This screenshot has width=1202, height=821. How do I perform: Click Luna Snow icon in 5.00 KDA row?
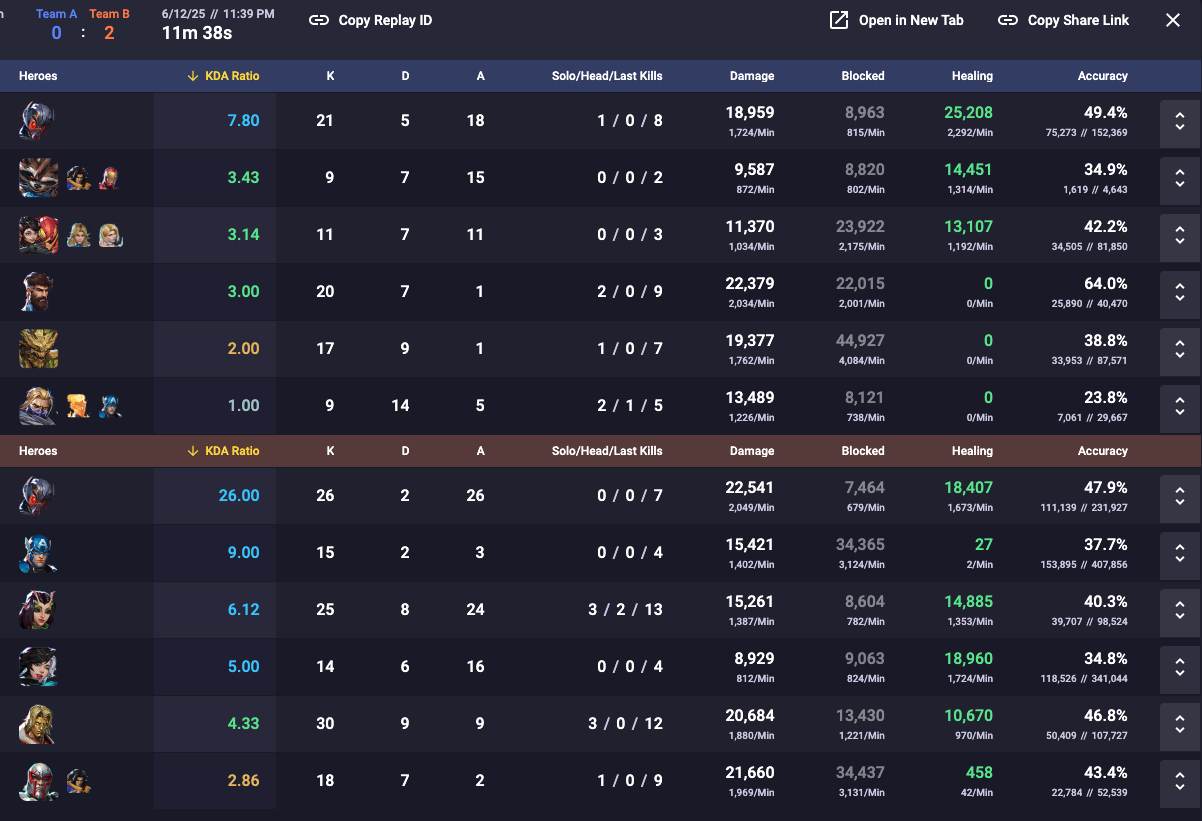[x=38, y=667]
